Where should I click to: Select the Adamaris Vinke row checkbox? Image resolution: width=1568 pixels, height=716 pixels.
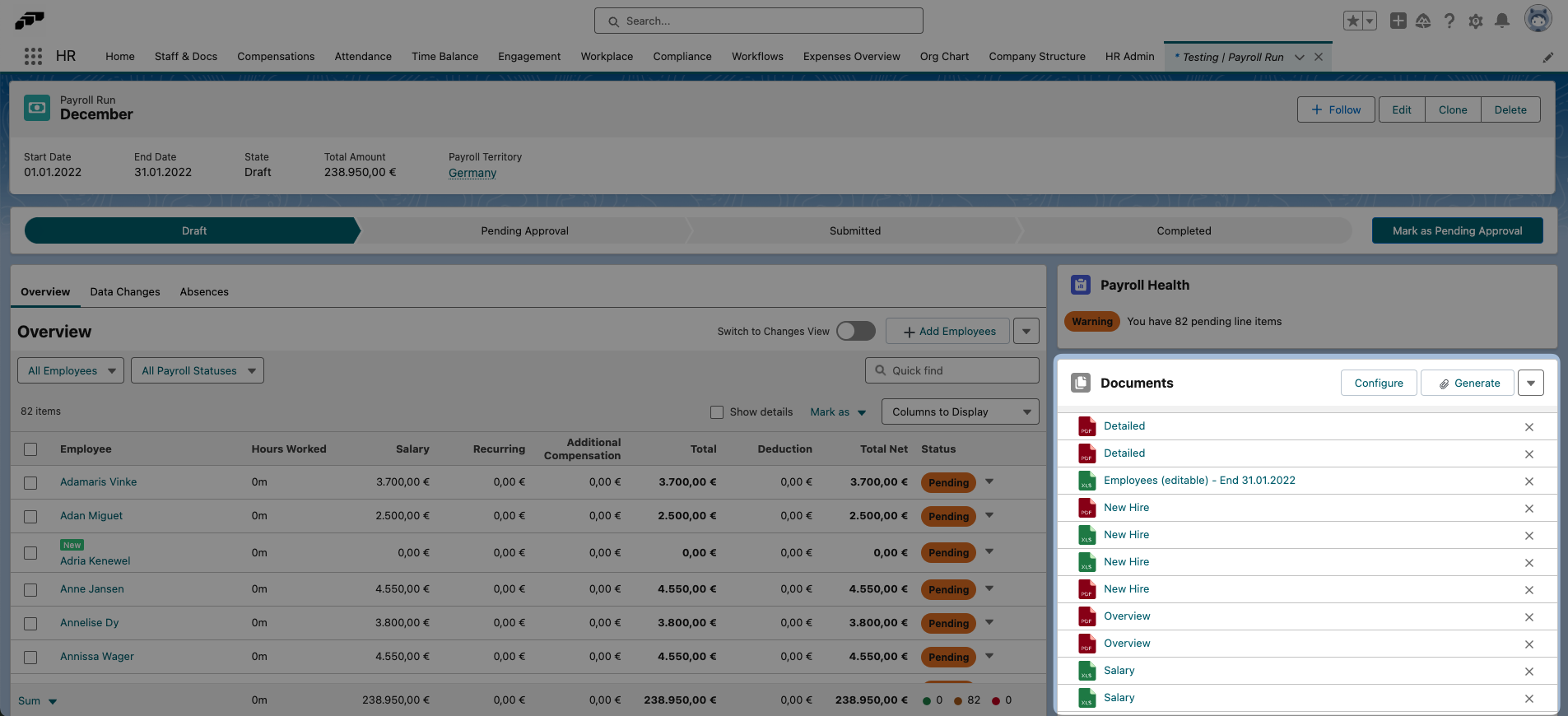30,483
